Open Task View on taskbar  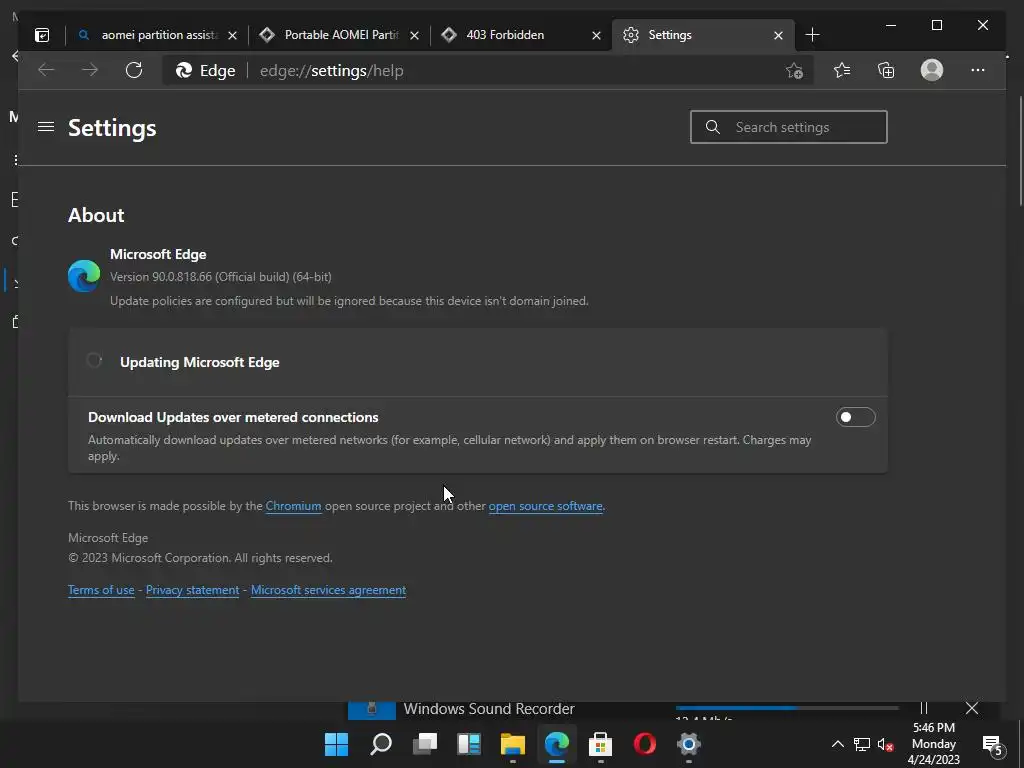424,744
